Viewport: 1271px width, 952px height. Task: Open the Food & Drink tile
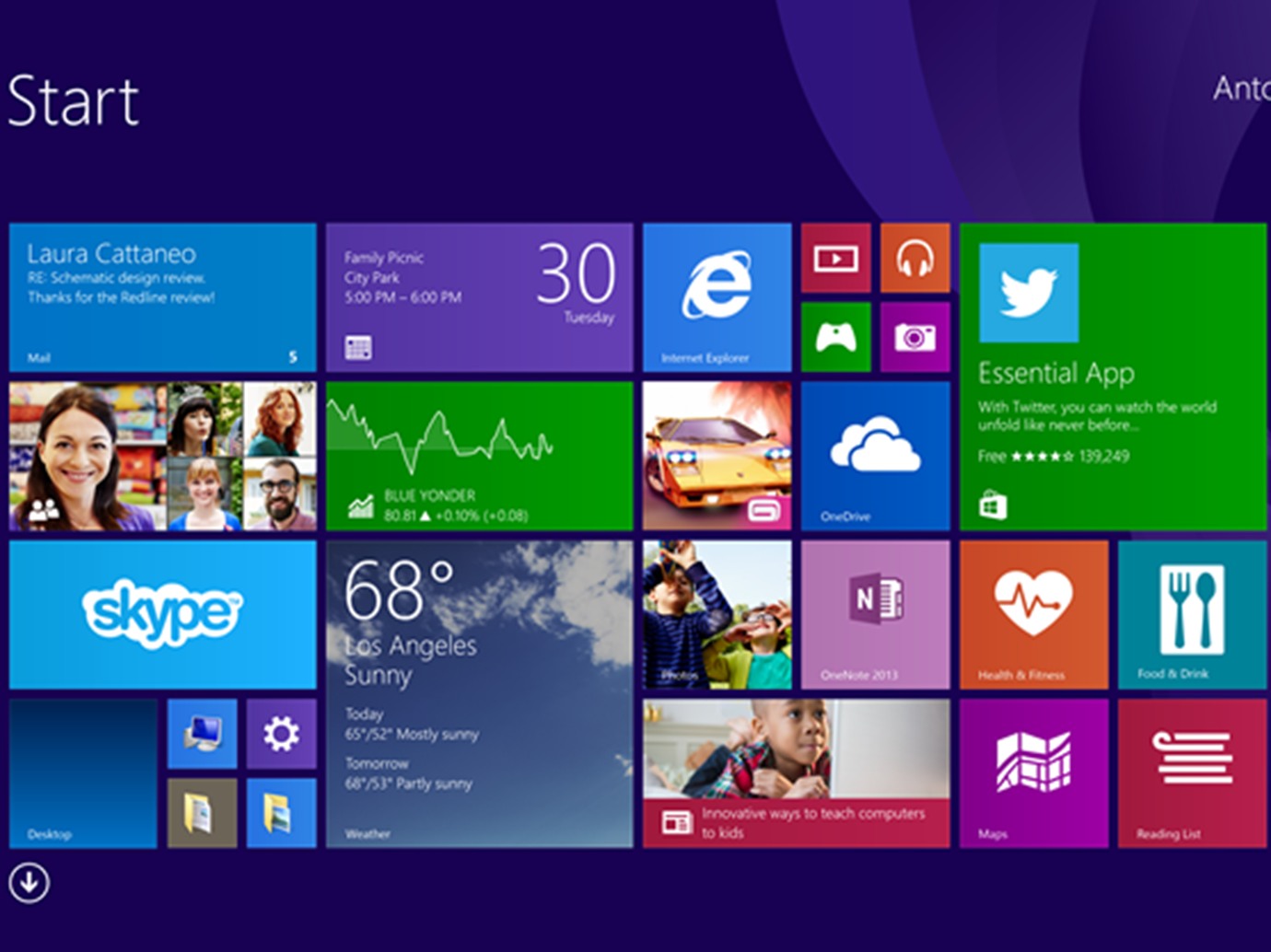point(1192,614)
